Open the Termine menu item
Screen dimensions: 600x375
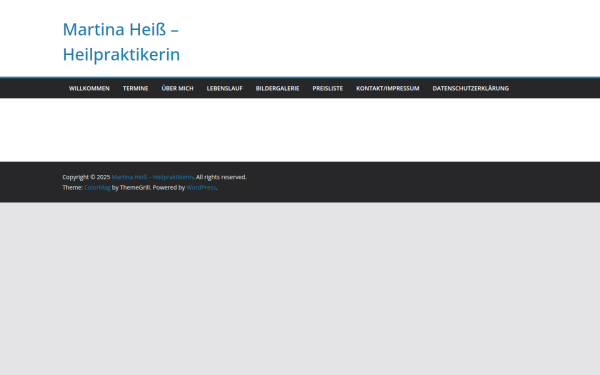point(135,88)
